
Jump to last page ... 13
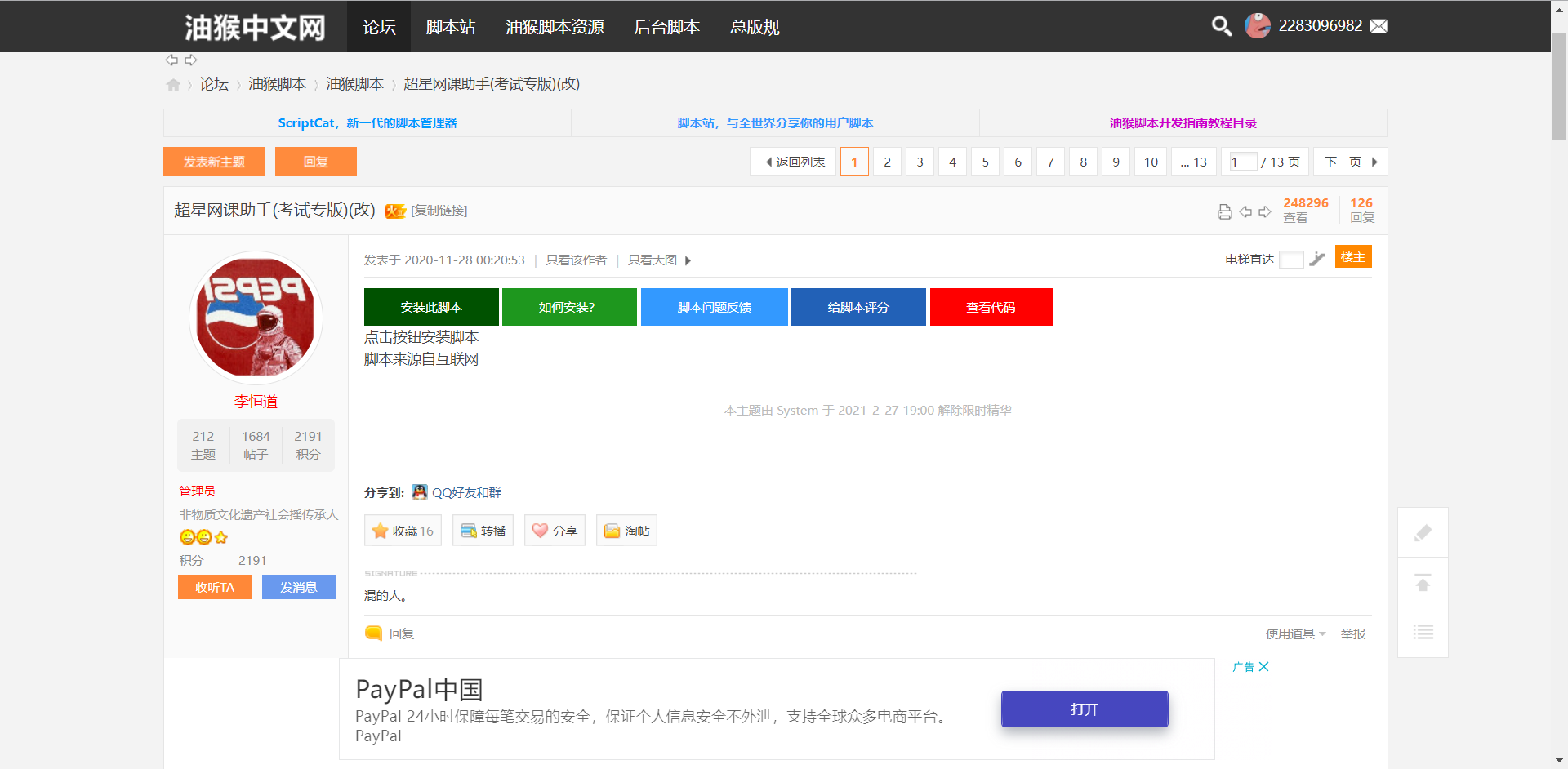click(x=1194, y=162)
